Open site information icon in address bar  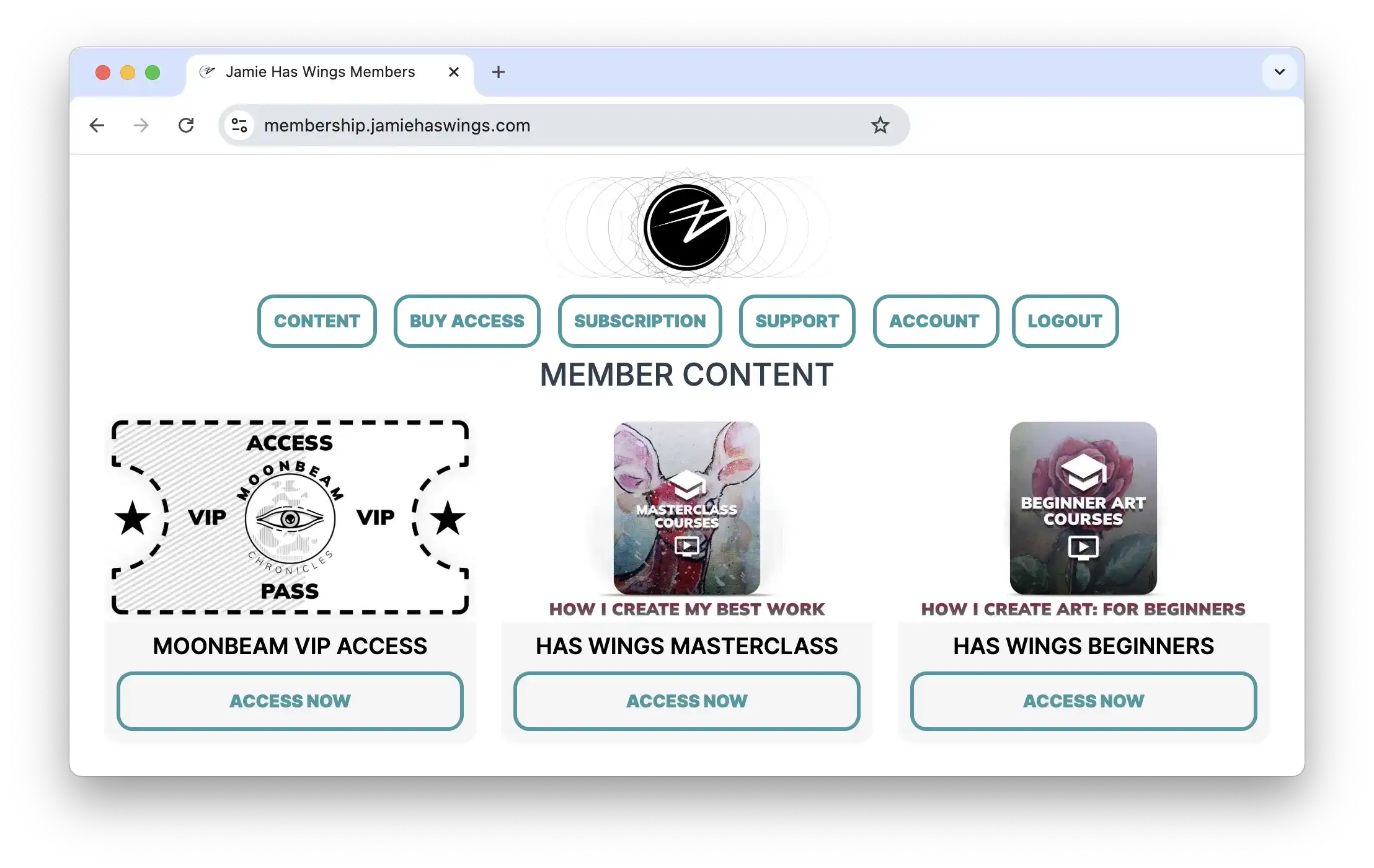239,125
